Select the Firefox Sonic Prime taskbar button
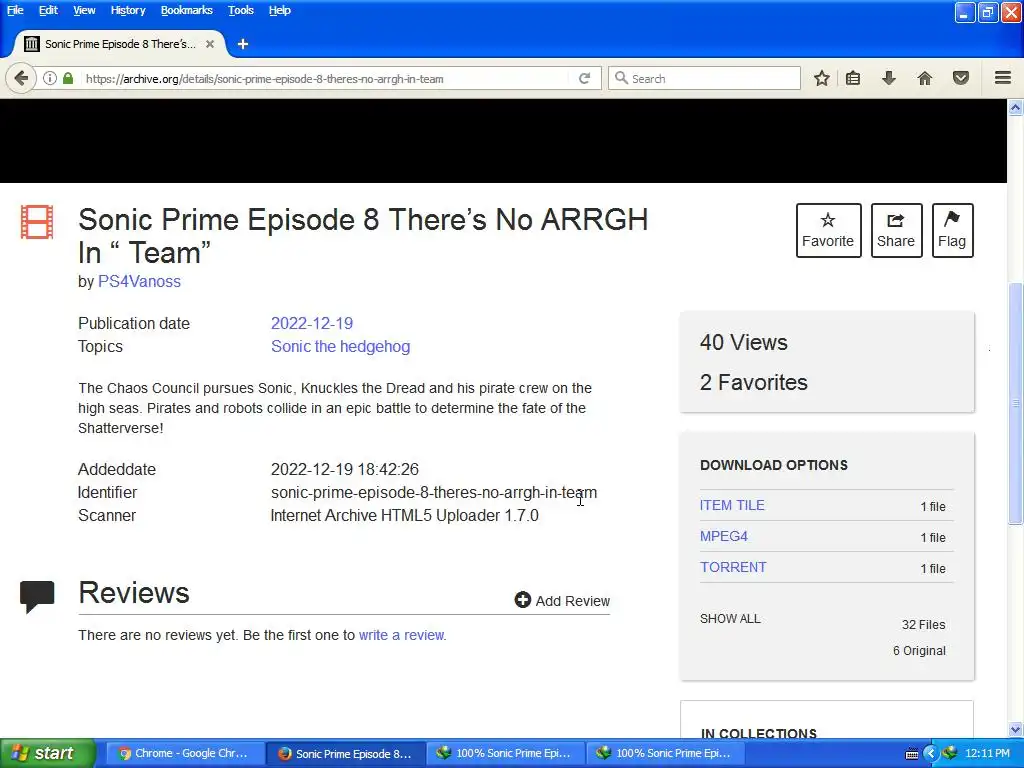1024x768 pixels. (346, 753)
